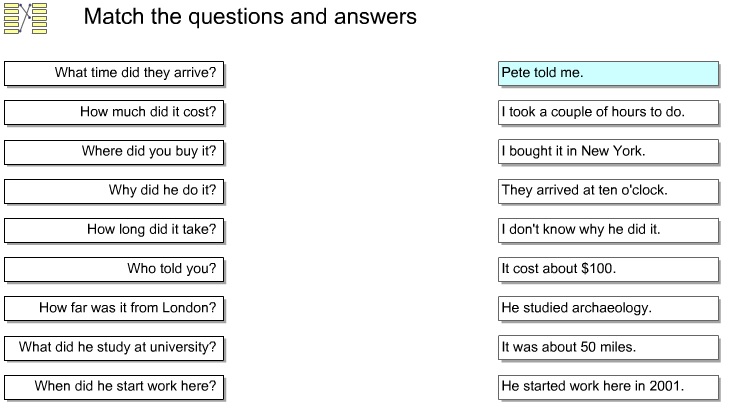Click answer 'He started work here in 2001.'

coord(608,387)
